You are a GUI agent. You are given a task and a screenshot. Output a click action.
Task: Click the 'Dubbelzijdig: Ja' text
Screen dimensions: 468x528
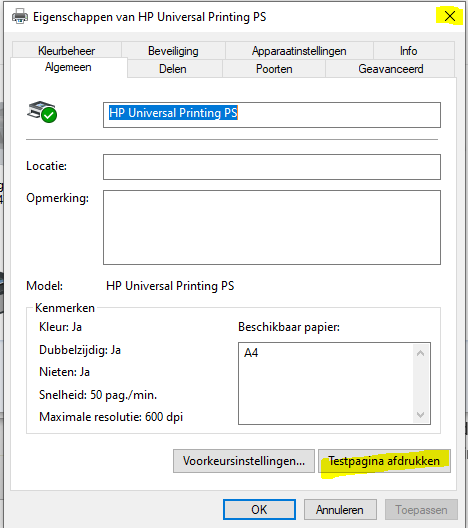pyautogui.click(x=80, y=350)
